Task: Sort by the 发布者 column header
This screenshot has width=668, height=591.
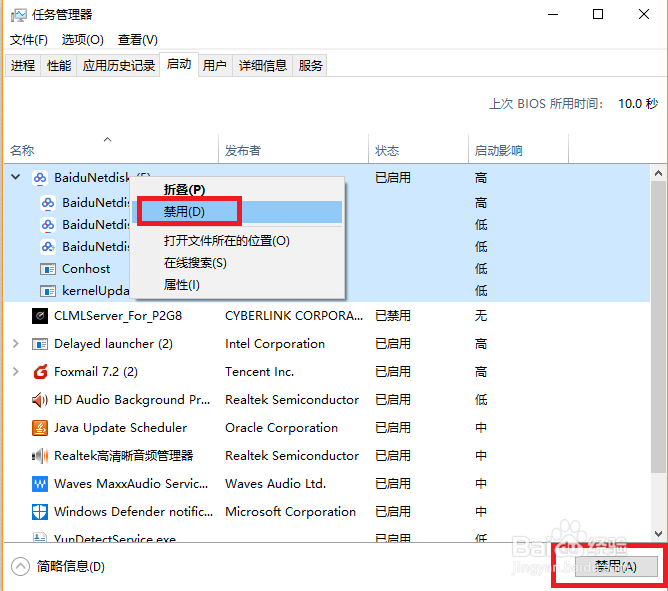Action: [294, 149]
